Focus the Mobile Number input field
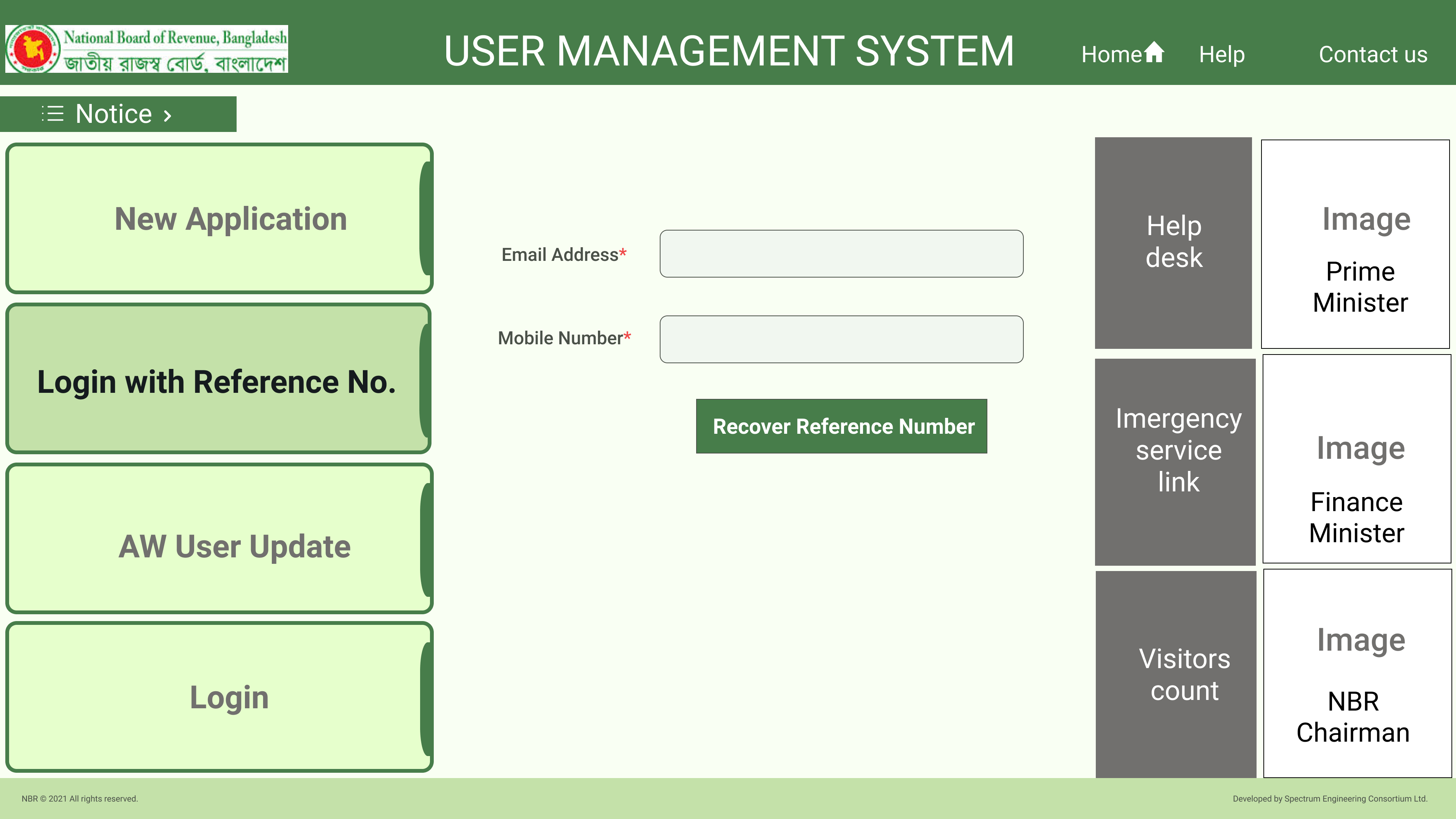Screen dimensions: 1456x819 pyautogui.click(x=842, y=339)
